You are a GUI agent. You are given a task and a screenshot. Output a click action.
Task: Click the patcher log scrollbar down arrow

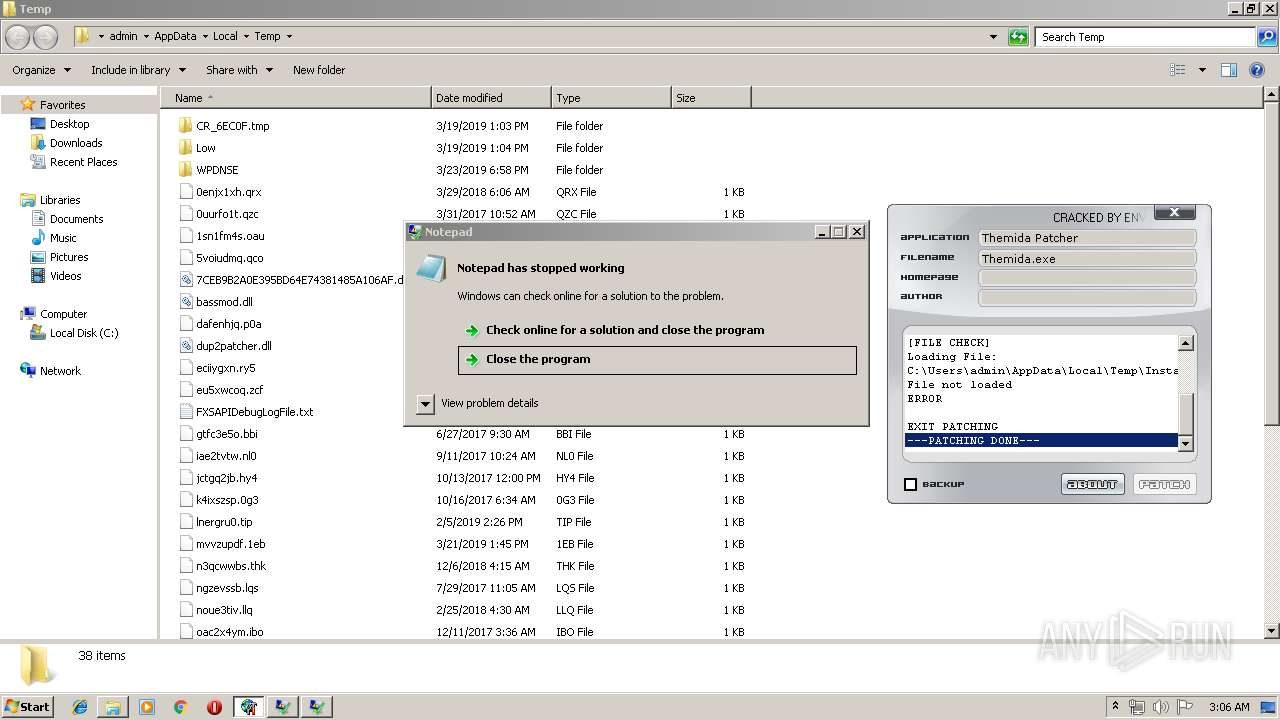coord(1186,443)
